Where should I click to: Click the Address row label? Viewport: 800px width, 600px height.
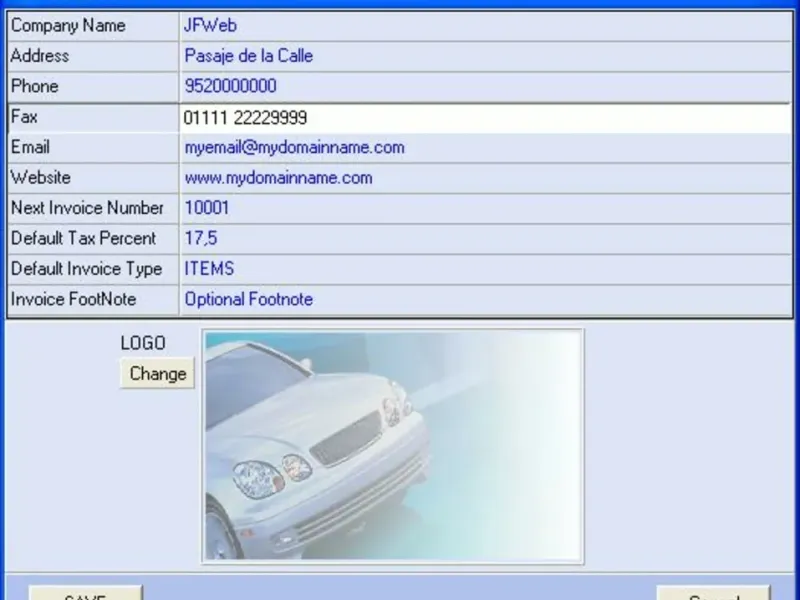pyautogui.click(x=39, y=56)
